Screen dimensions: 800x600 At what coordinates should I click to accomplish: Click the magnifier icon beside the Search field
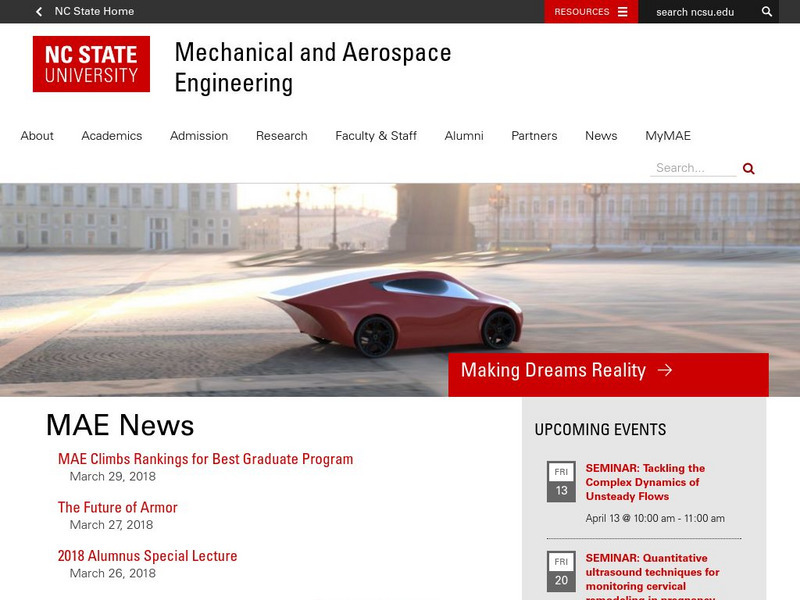click(x=748, y=168)
